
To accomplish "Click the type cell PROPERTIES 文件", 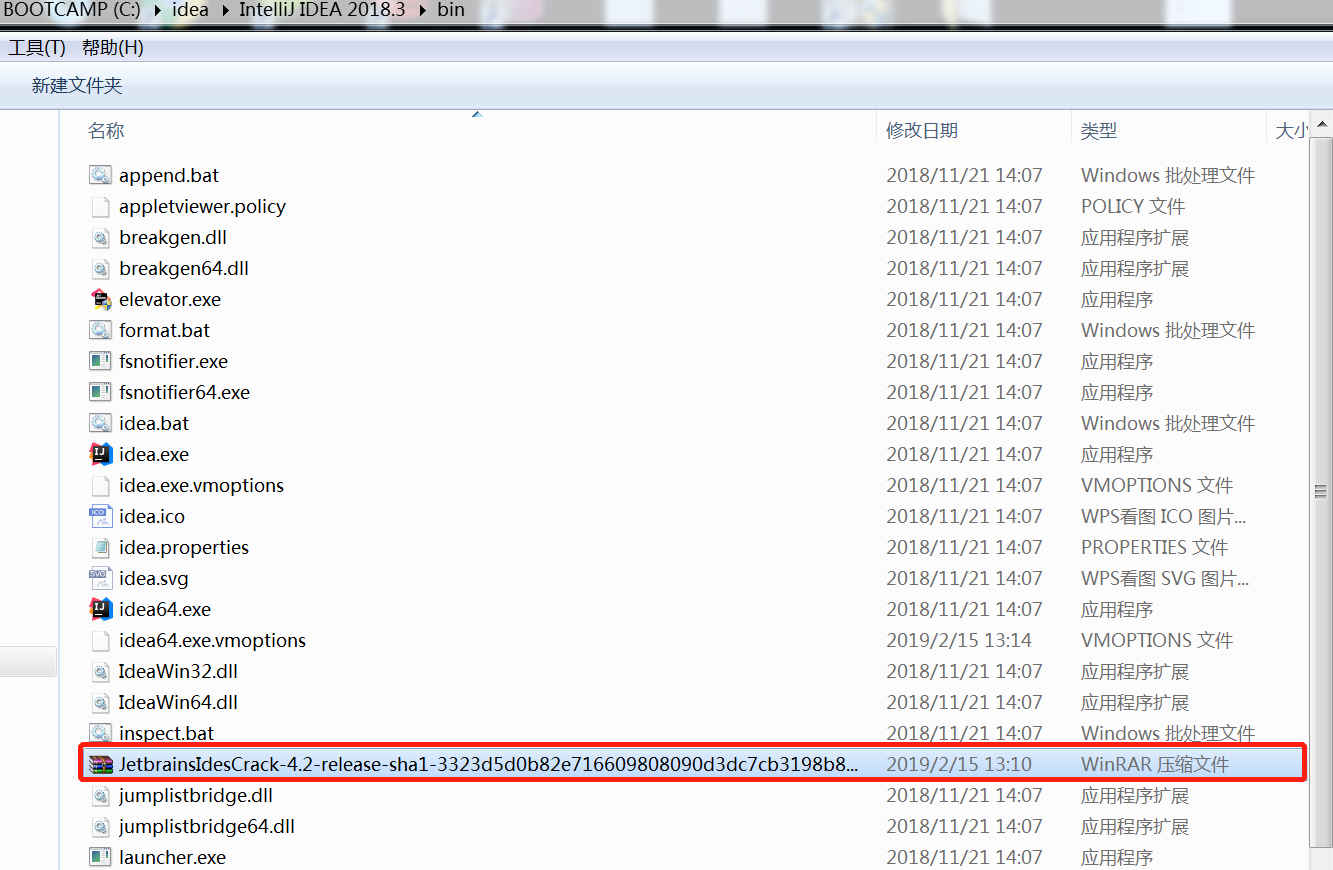I will pyautogui.click(x=1154, y=547).
